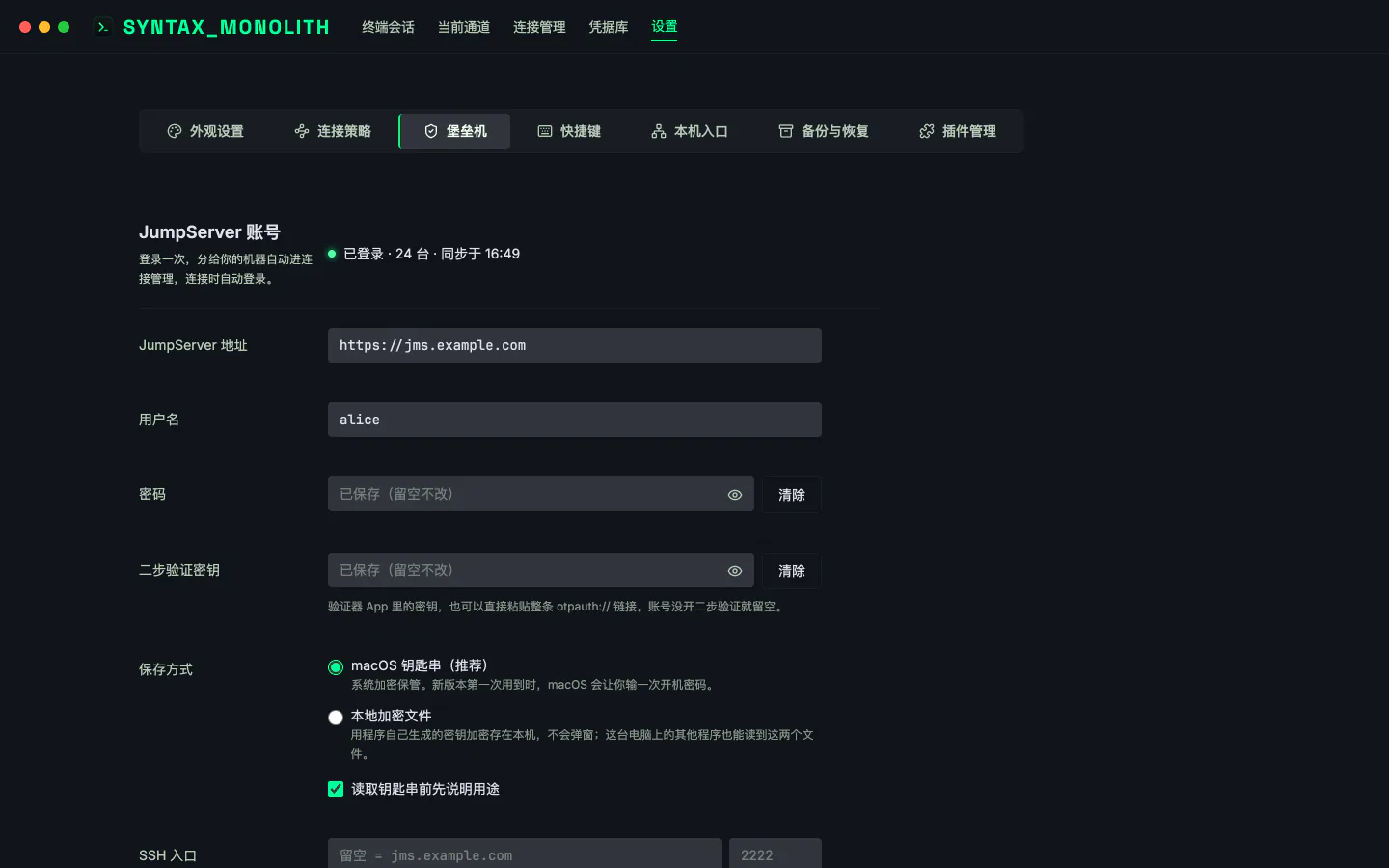The width and height of the screenshot is (1389, 868).
Task: Click the 保存方式 label
Action: (166, 669)
